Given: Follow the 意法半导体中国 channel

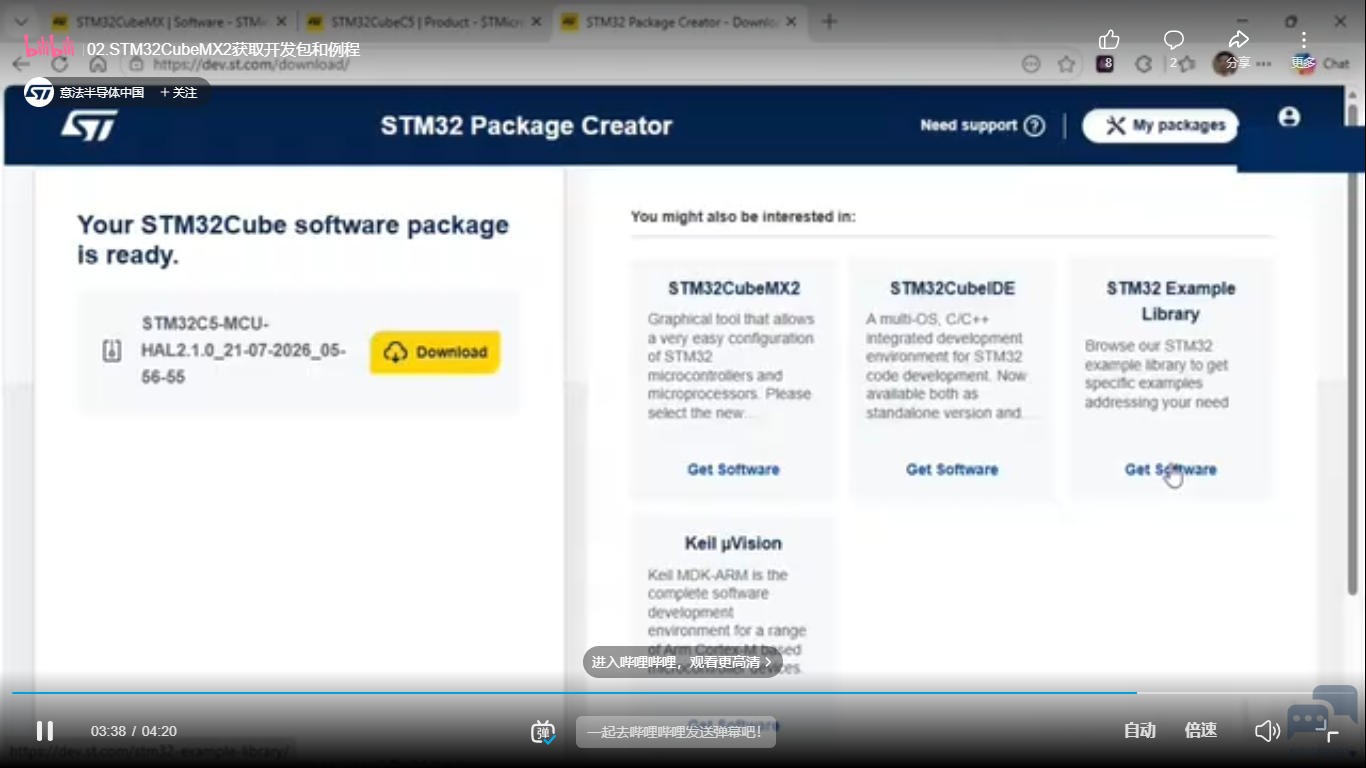Looking at the screenshot, I should 179,93.
